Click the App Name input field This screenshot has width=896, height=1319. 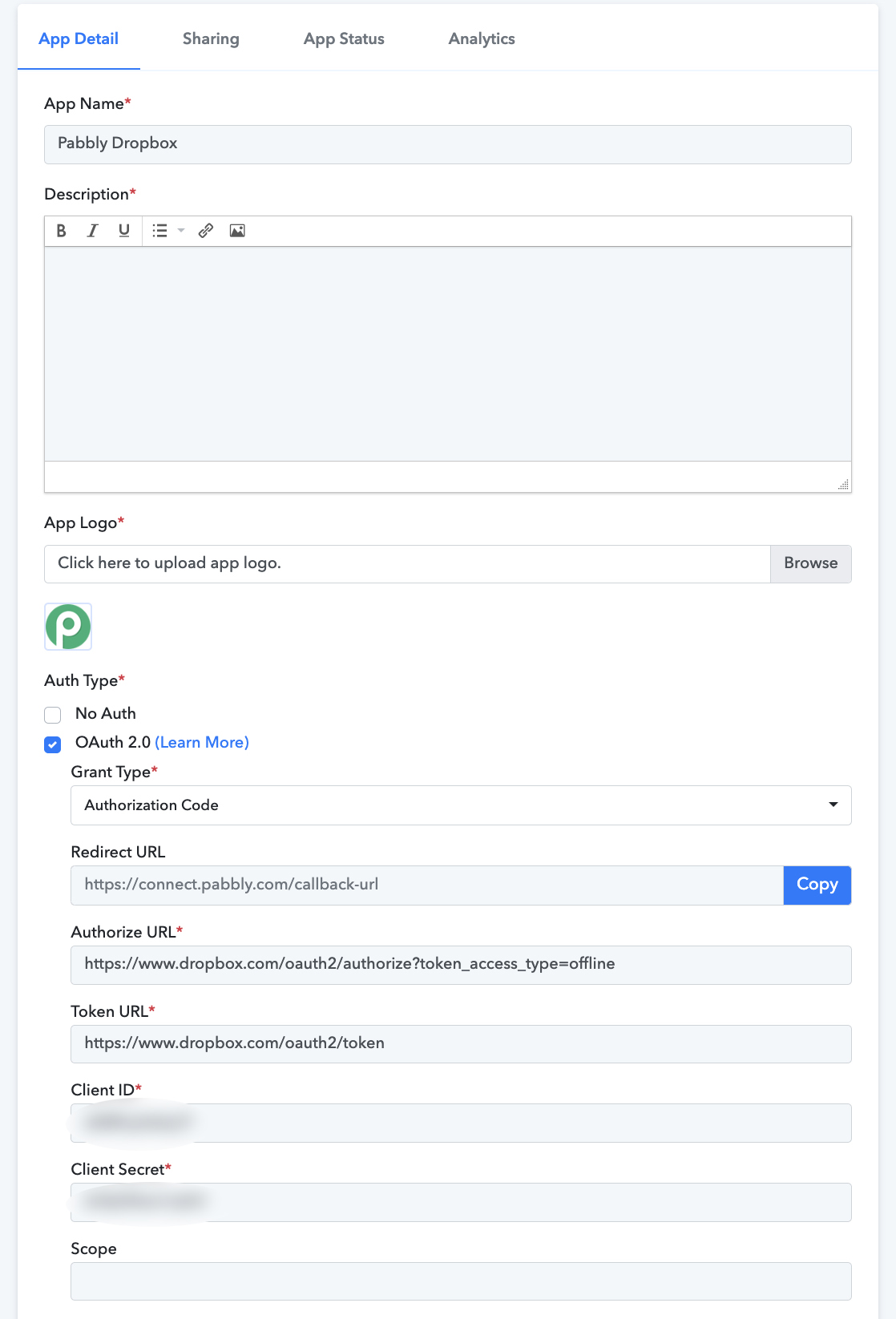(x=448, y=144)
